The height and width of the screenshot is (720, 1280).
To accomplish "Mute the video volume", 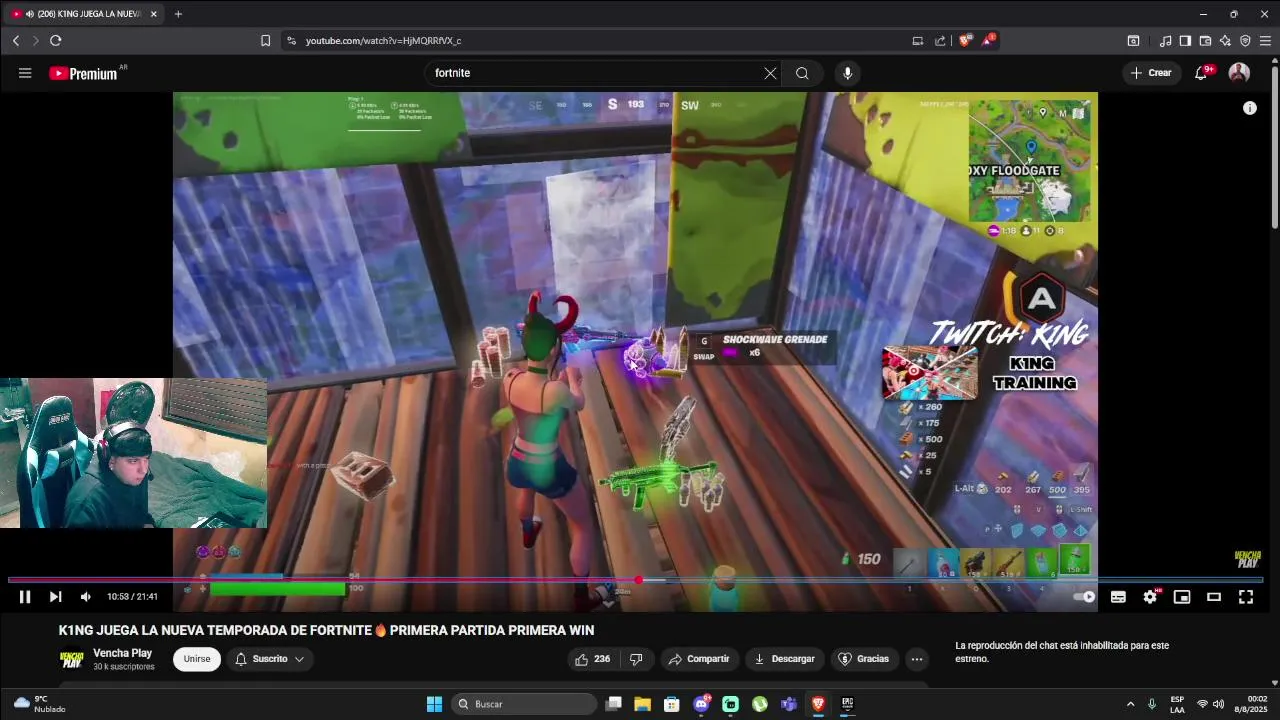I will click(x=86, y=597).
